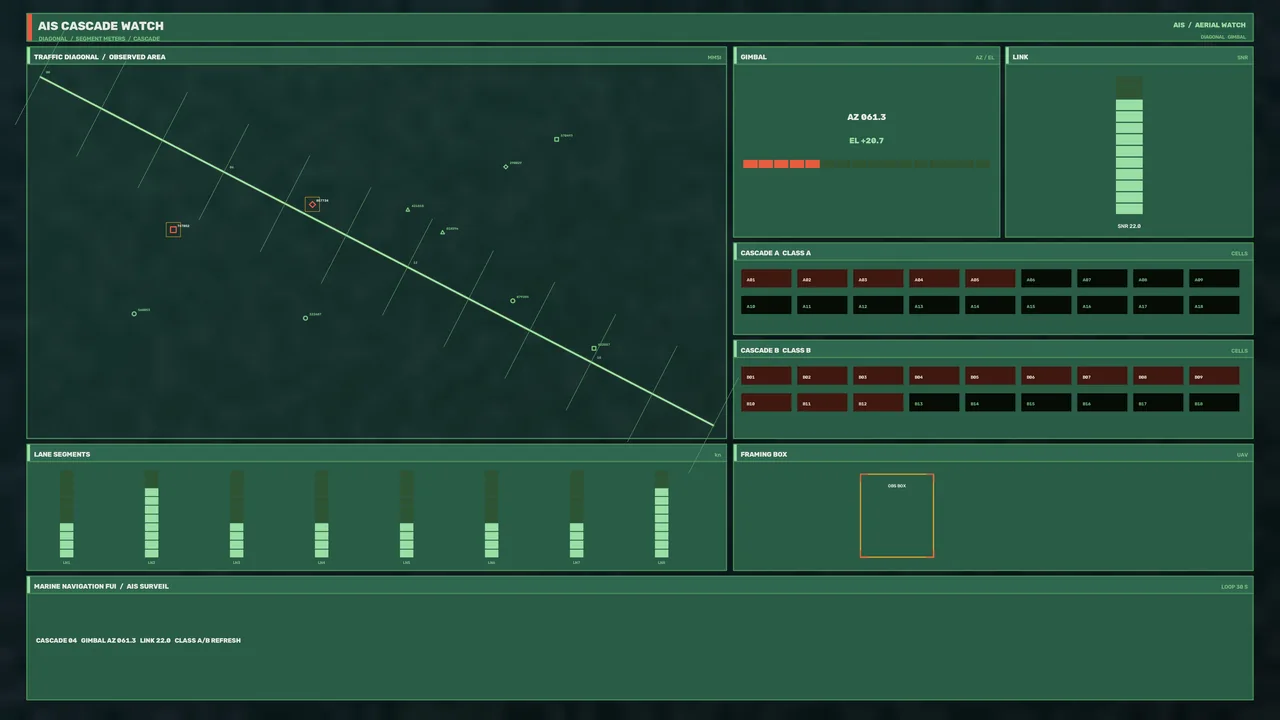Select cascade cell A12
This screenshot has height=720, width=1280.
click(878, 306)
